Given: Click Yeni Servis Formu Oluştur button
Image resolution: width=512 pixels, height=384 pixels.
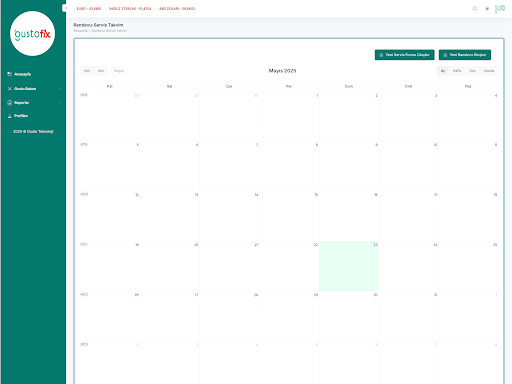Looking at the screenshot, I should [404, 55].
